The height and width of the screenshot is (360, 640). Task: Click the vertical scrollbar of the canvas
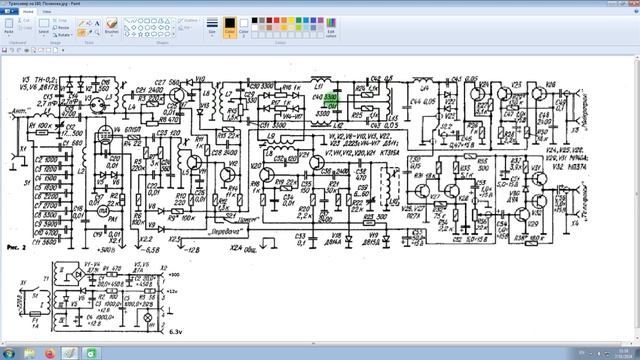click(637, 199)
